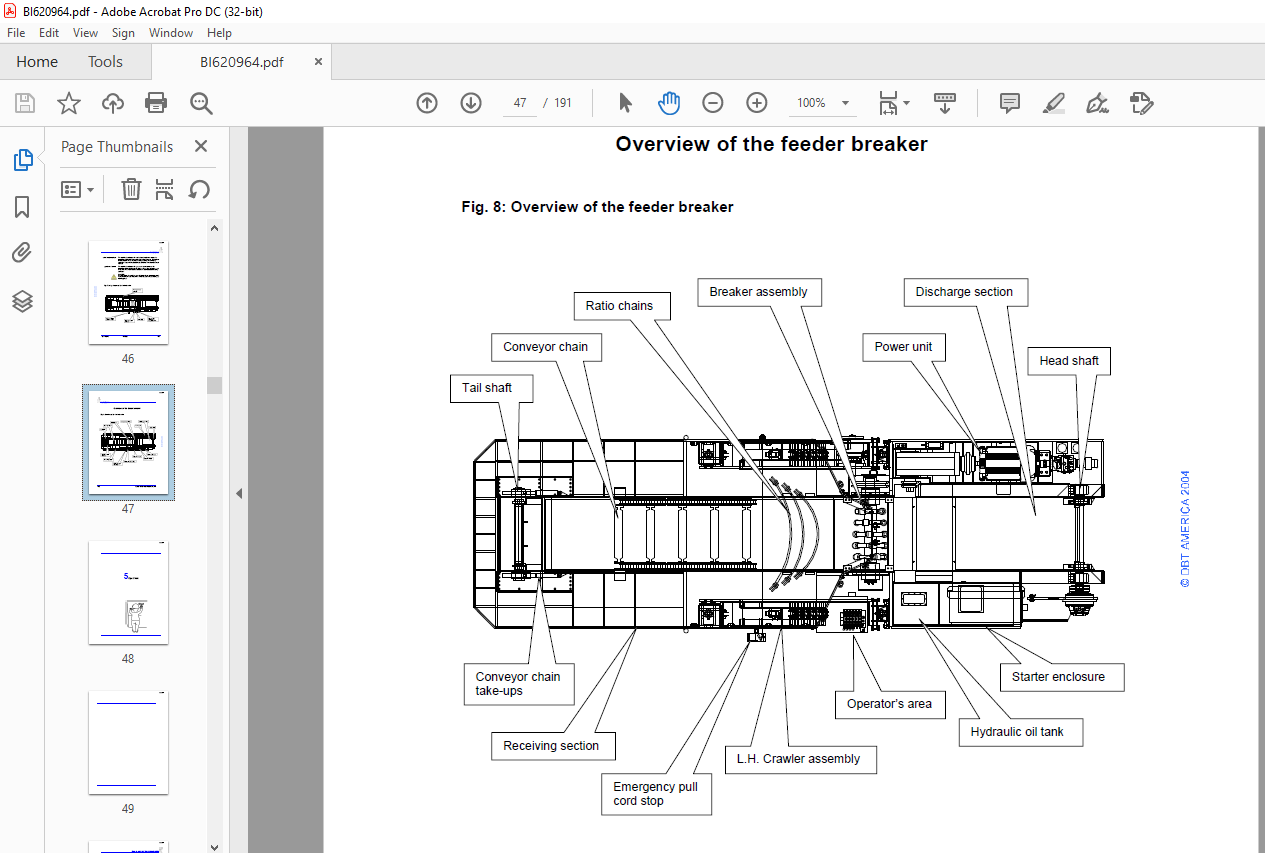1265x853 pixels.
Task: Zoom in with plus button
Action: [x=756, y=103]
